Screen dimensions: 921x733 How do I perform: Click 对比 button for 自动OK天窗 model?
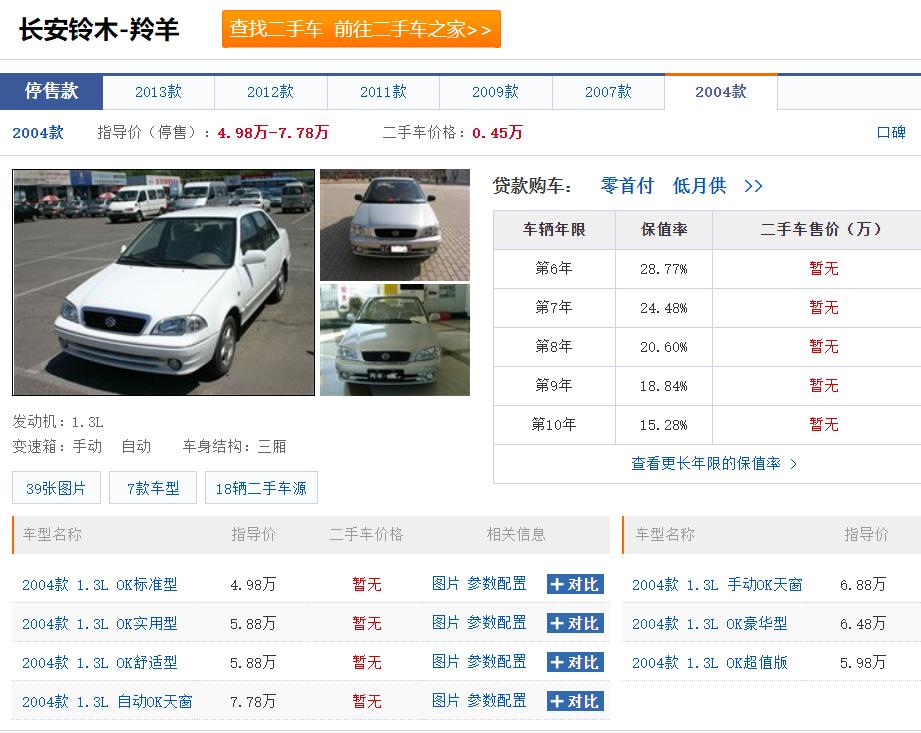575,700
